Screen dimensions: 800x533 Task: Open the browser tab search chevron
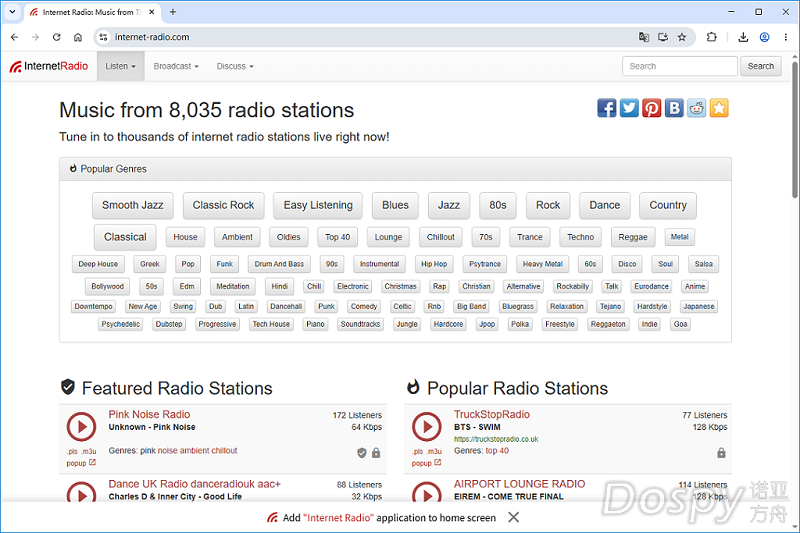pyautogui.click(x=12, y=12)
